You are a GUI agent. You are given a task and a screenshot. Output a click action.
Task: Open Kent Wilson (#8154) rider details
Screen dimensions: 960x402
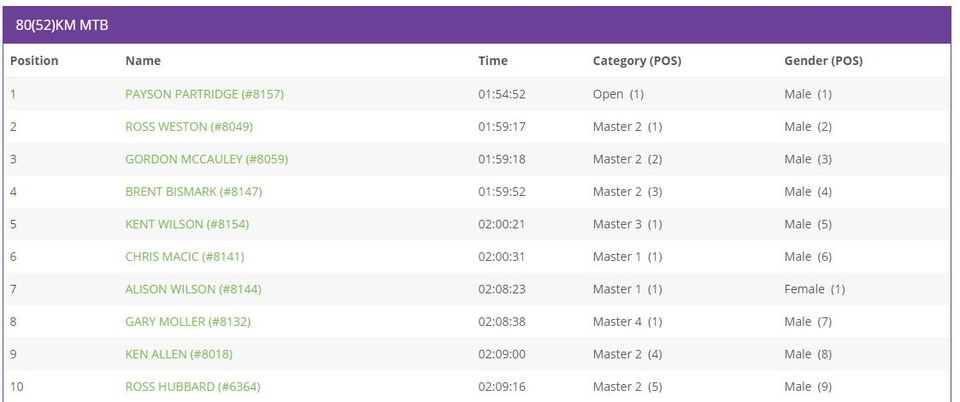point(187,224)
